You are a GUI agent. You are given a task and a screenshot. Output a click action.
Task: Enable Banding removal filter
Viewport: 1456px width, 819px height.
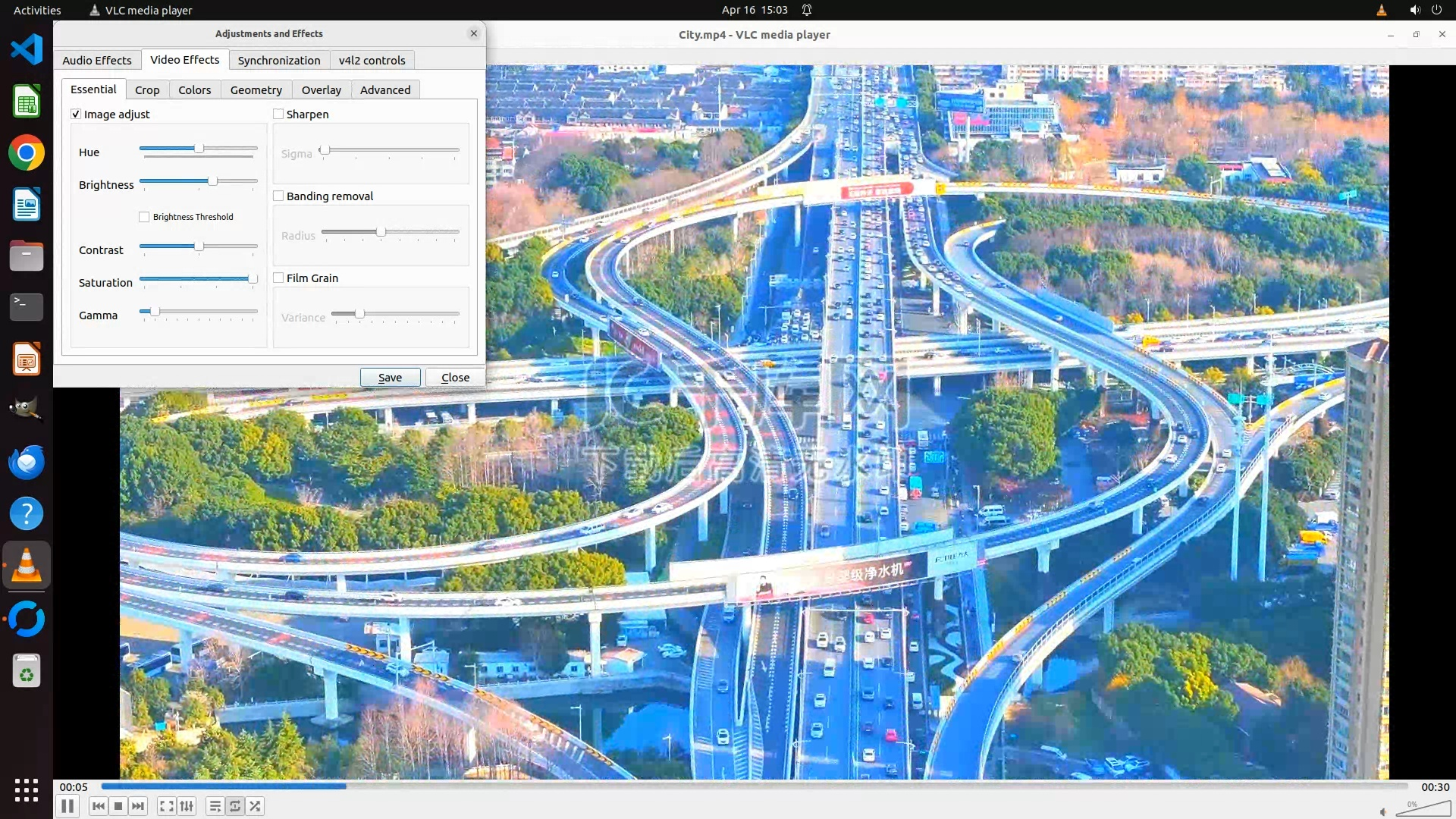pyautogui.click(x=278, y=196)
